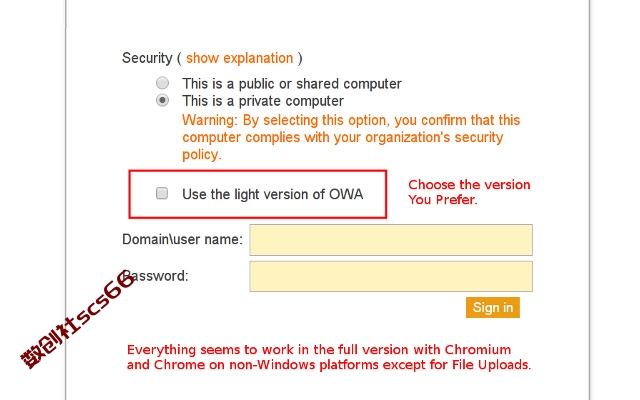Click the red Chromium file uploads note
640x400 pixels.
329,357
